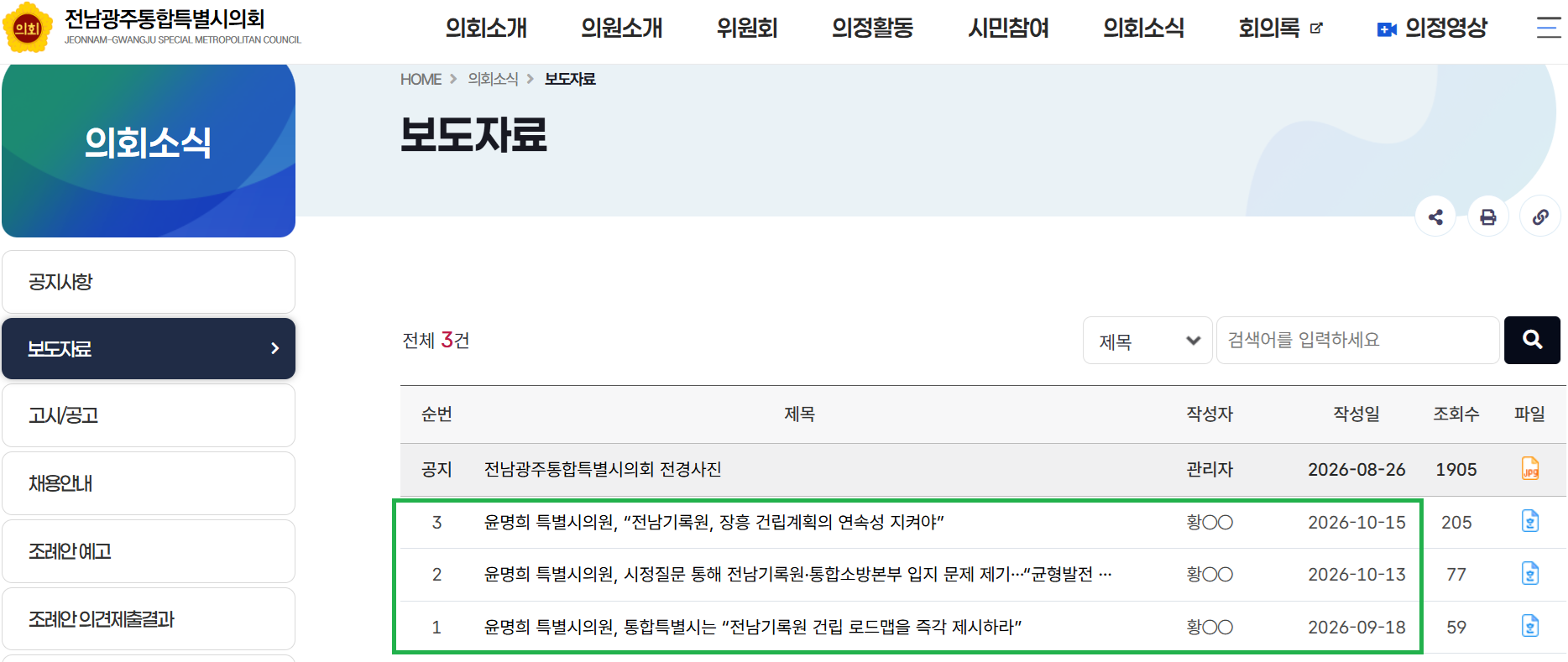The image size is (1568, 662).
Task: Click the 회의록 external link icon
Action: click(x=1316, y=29)
